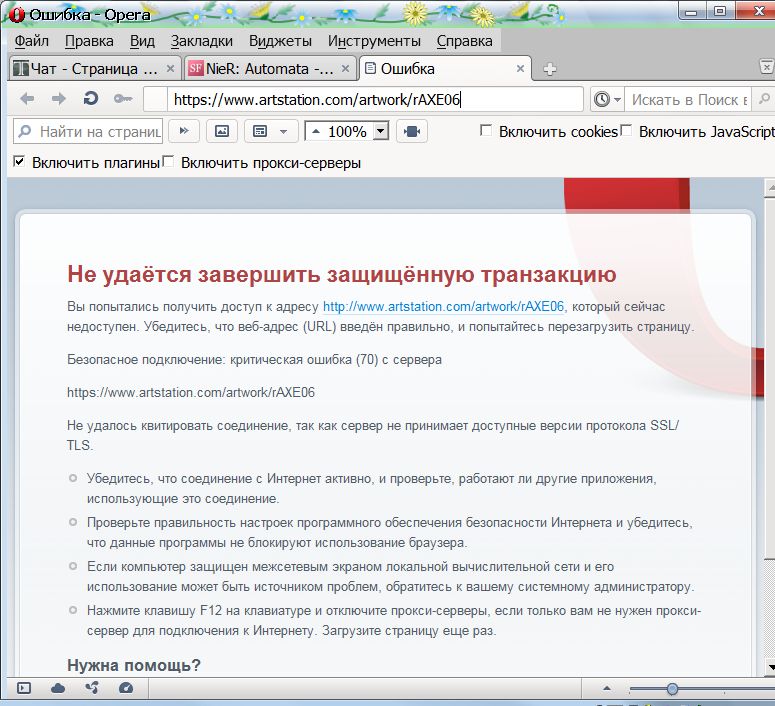
Task: Open the Виджеты menu
Action: (x=280, y=41)
